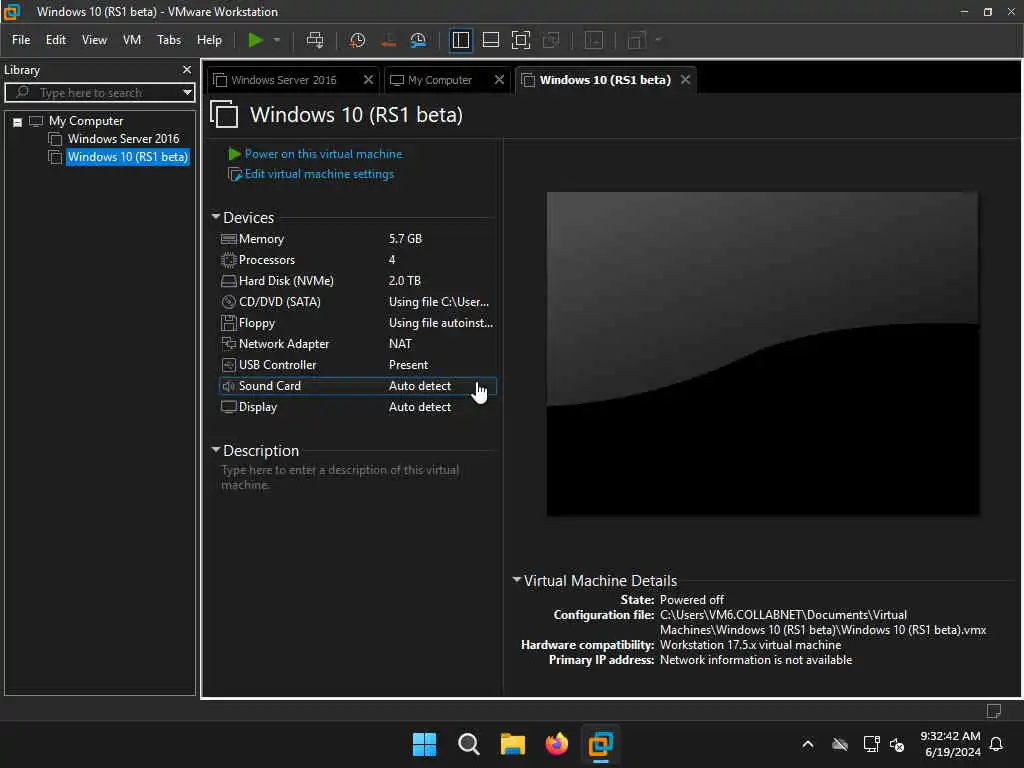The image size is (1024, 768).
Task: Open File Explorer from the taskbar
Action: pos(513,744)
